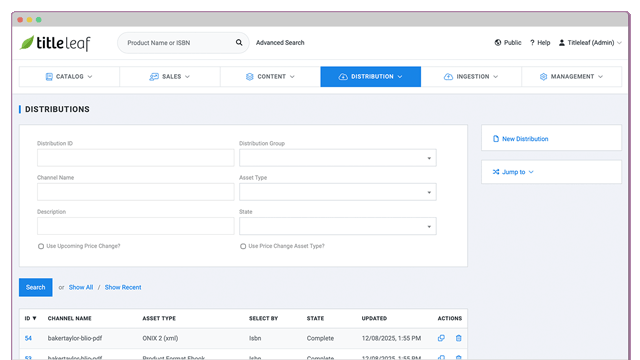The width and height of the screenshot is (640, 360).
Task: Click the Catalog book icon
Action: (x=49, y=77)
